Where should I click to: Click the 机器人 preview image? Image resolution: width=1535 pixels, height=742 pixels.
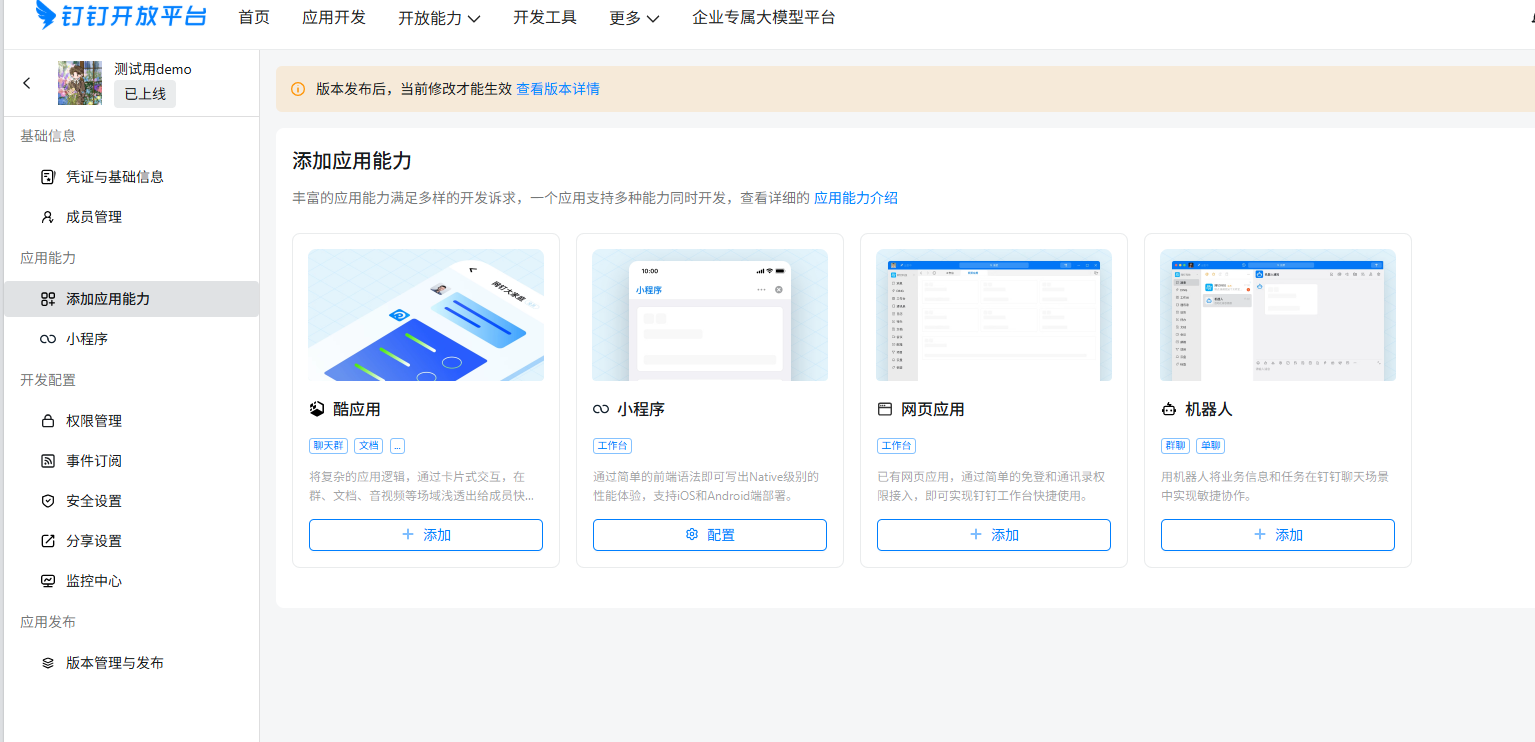(1278, 315)
